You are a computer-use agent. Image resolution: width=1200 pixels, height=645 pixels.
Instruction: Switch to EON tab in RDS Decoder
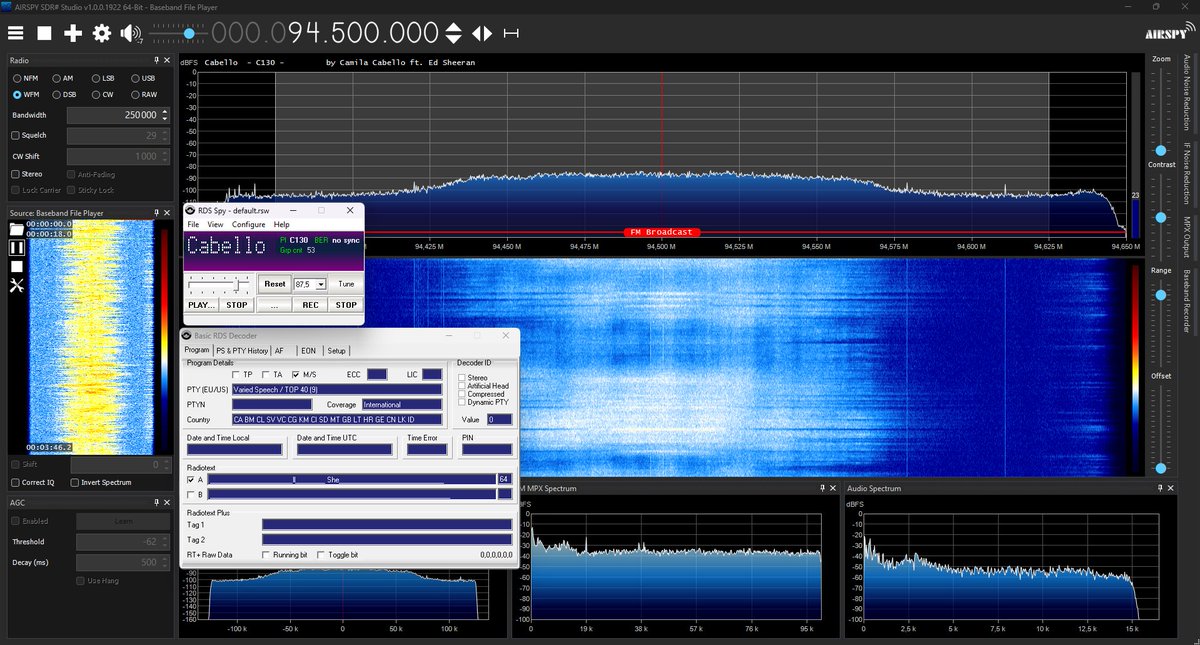[x=308, y=351]
